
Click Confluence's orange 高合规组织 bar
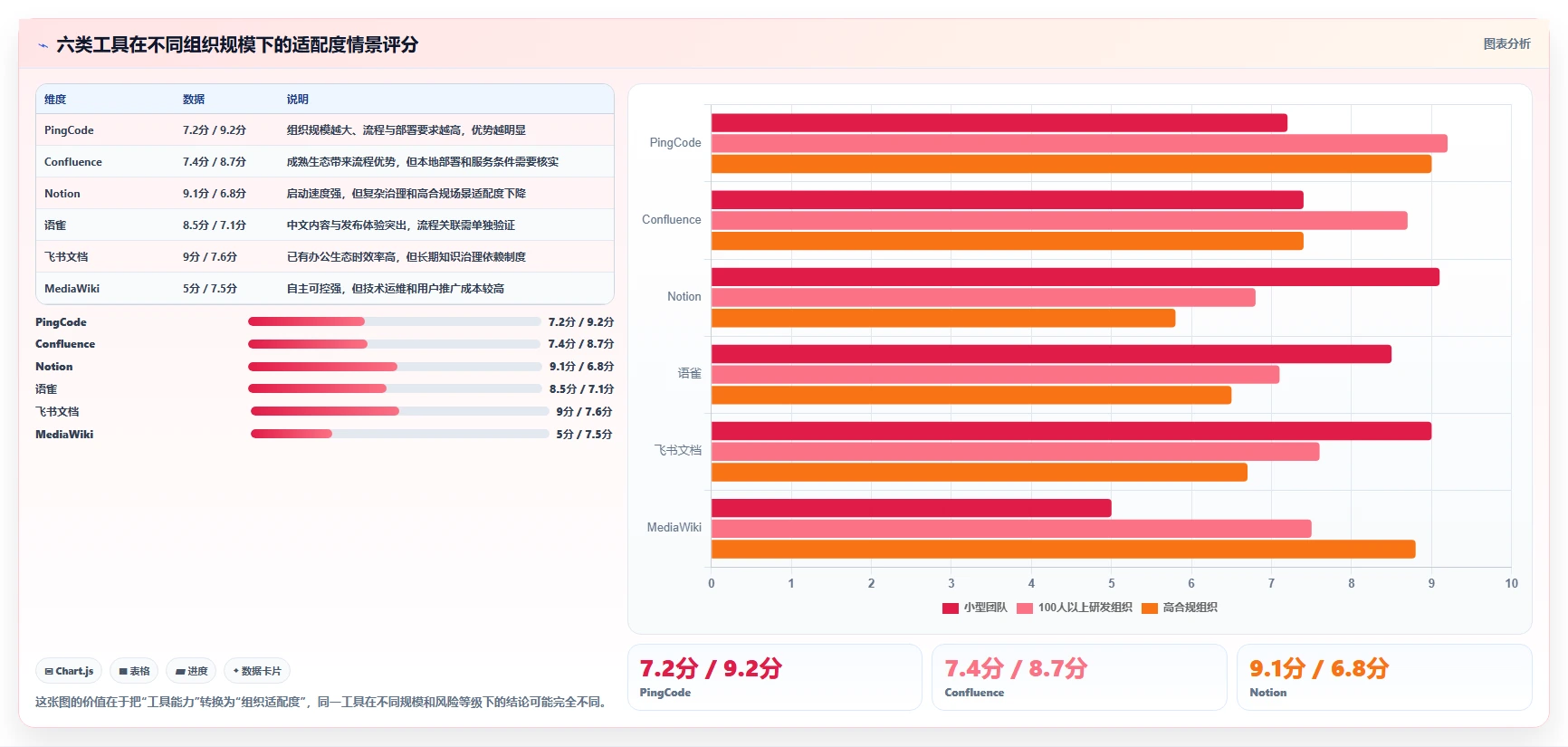pos(1008,241)
